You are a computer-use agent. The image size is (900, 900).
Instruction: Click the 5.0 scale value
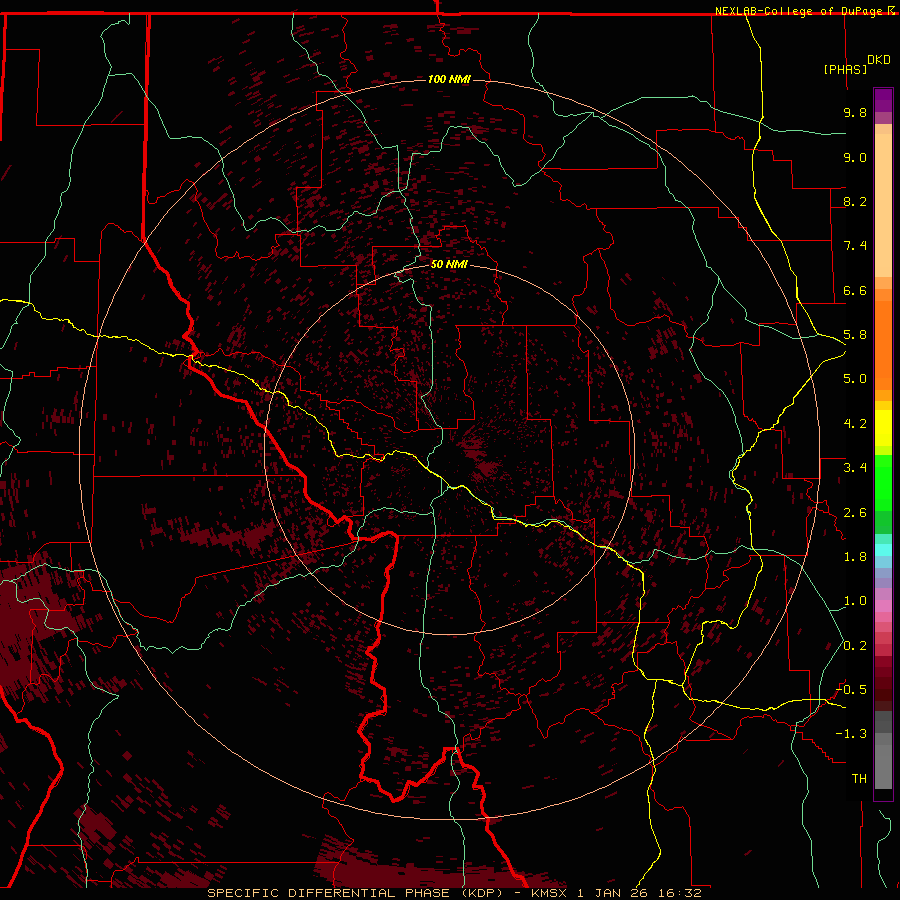[855, 379]
